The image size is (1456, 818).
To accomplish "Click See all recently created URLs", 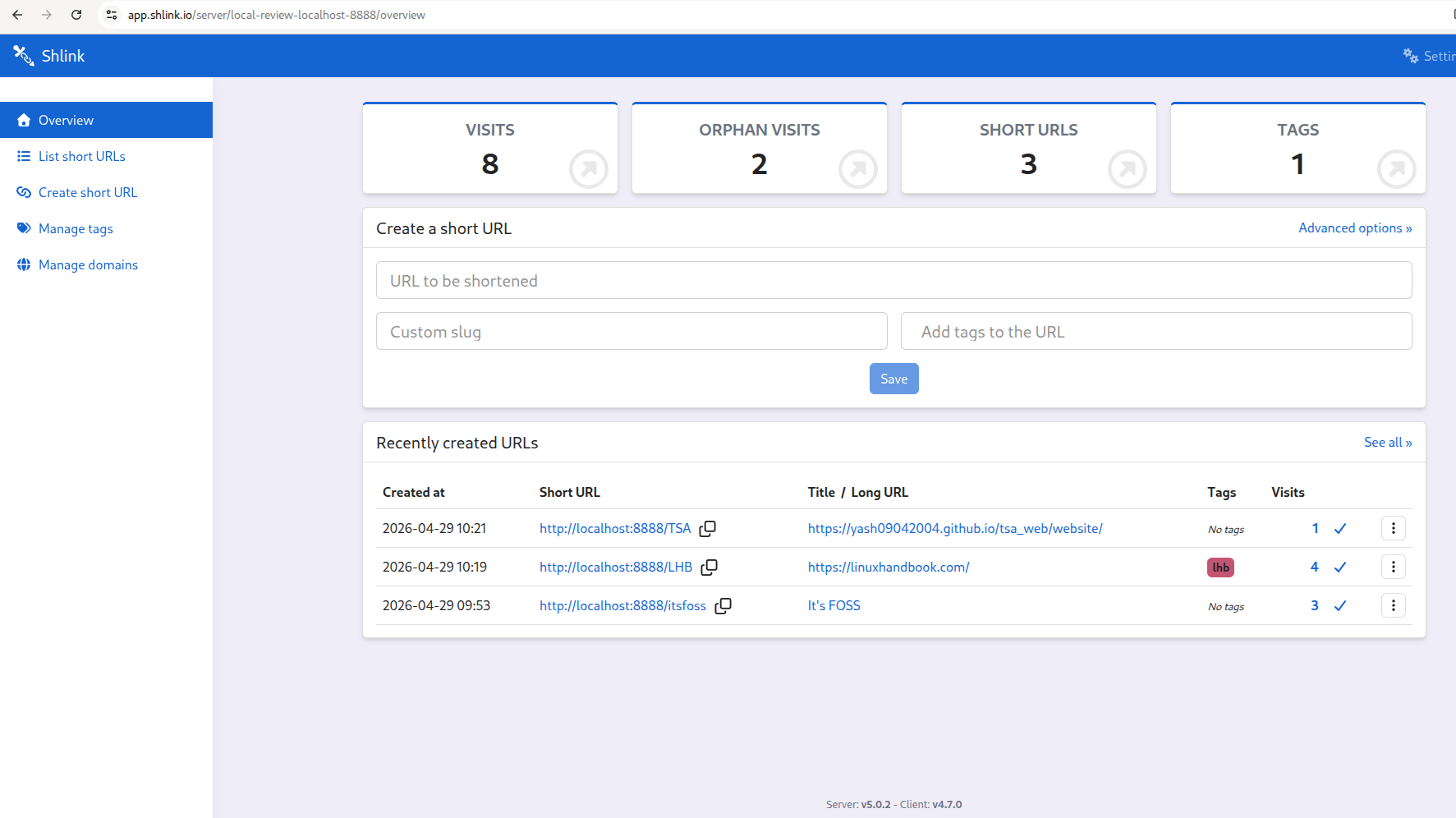I will [x=1388, y=443].
